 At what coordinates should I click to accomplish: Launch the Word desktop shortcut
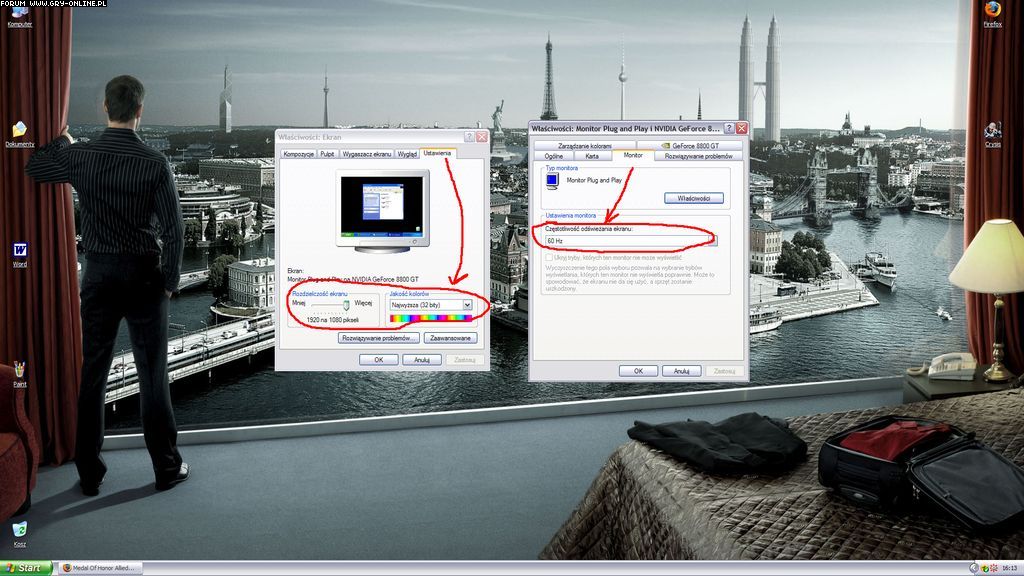pos(20,250)
